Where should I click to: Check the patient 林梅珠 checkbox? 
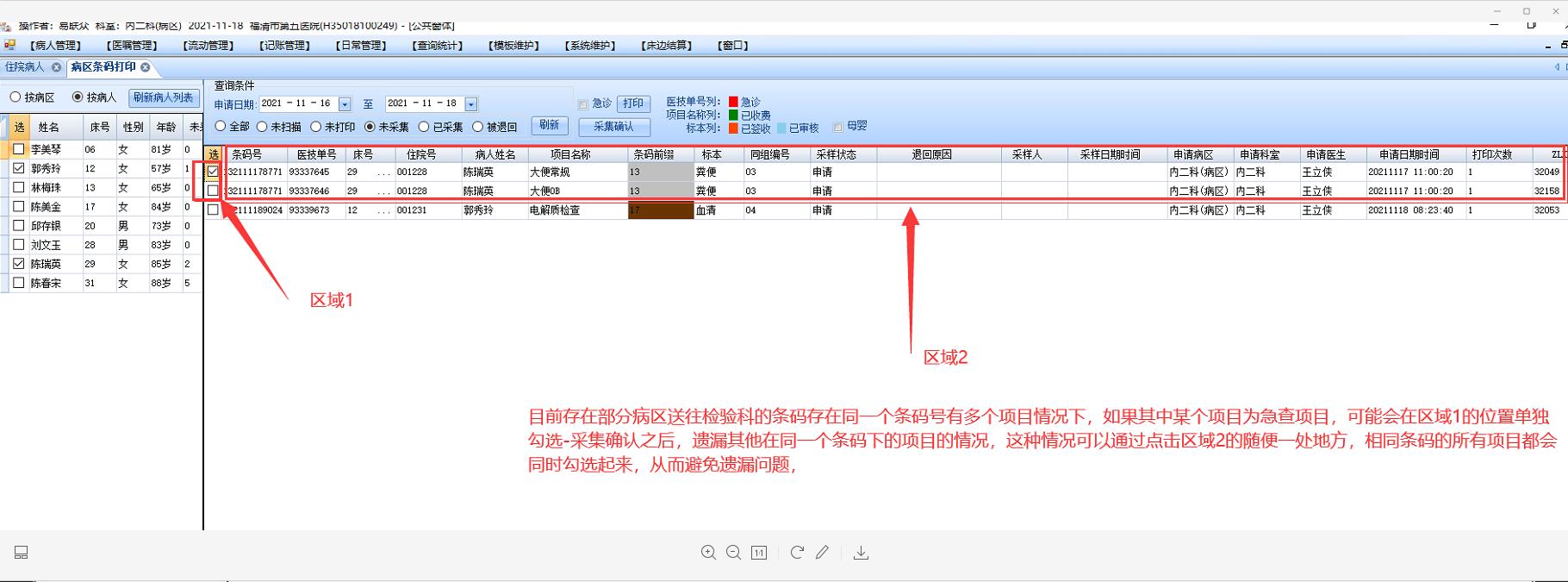tap(18, 187)
